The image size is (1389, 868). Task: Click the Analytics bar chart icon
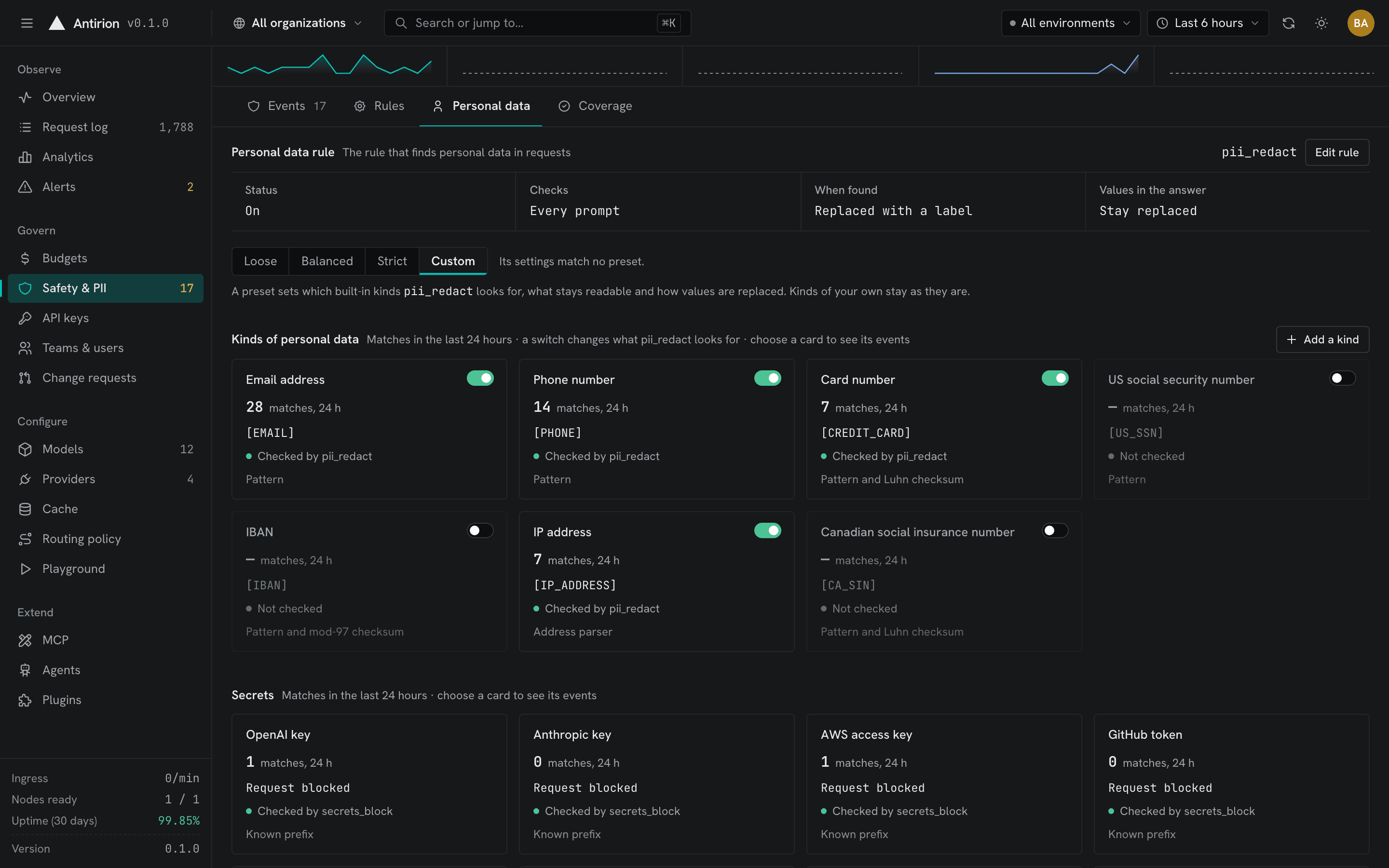25,157
